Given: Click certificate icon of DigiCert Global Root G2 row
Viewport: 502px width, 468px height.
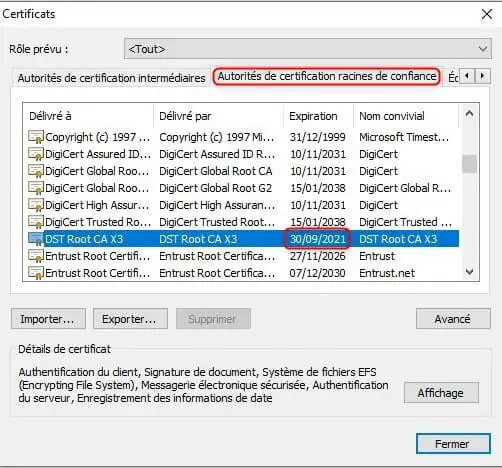Looking at the screenshot, I should 36,188.
